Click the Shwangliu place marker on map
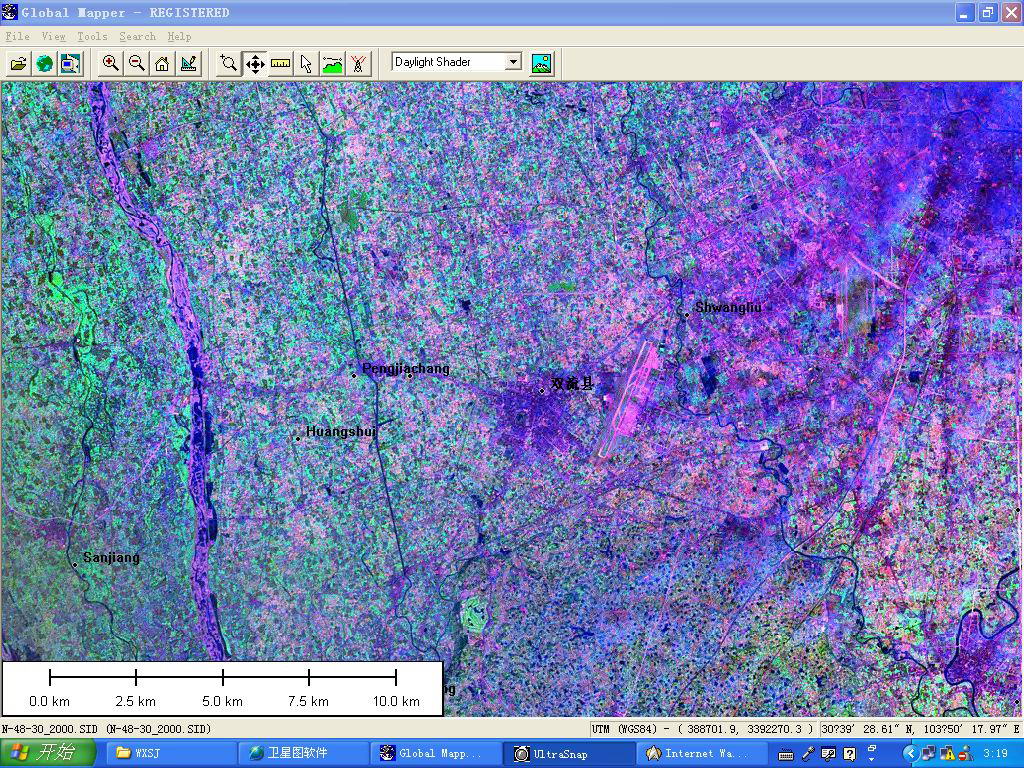This screenshot has height=768, width=1024. (x=687, y=315)
